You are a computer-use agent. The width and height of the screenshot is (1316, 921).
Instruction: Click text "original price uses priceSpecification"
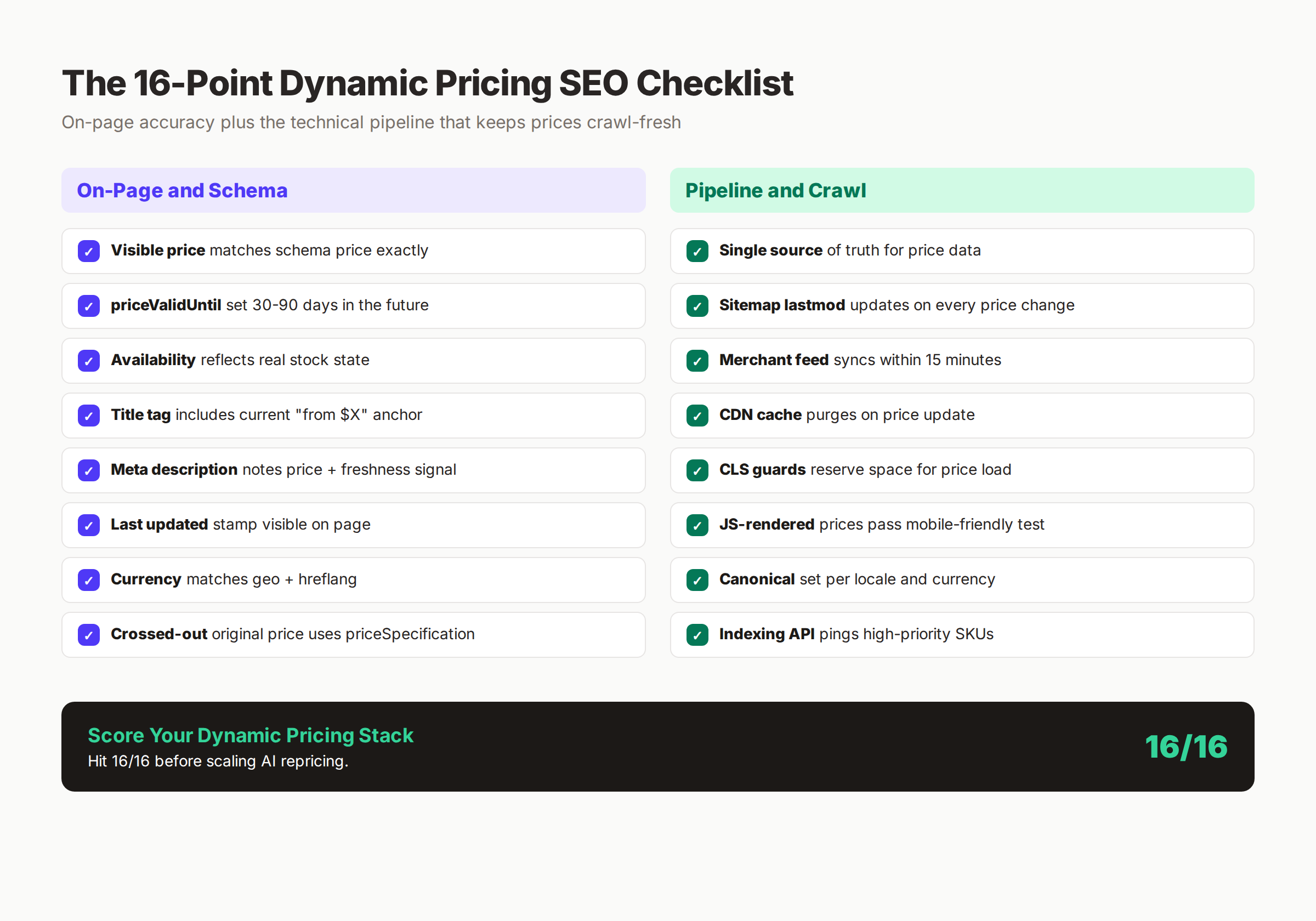[x=343, y=634]
